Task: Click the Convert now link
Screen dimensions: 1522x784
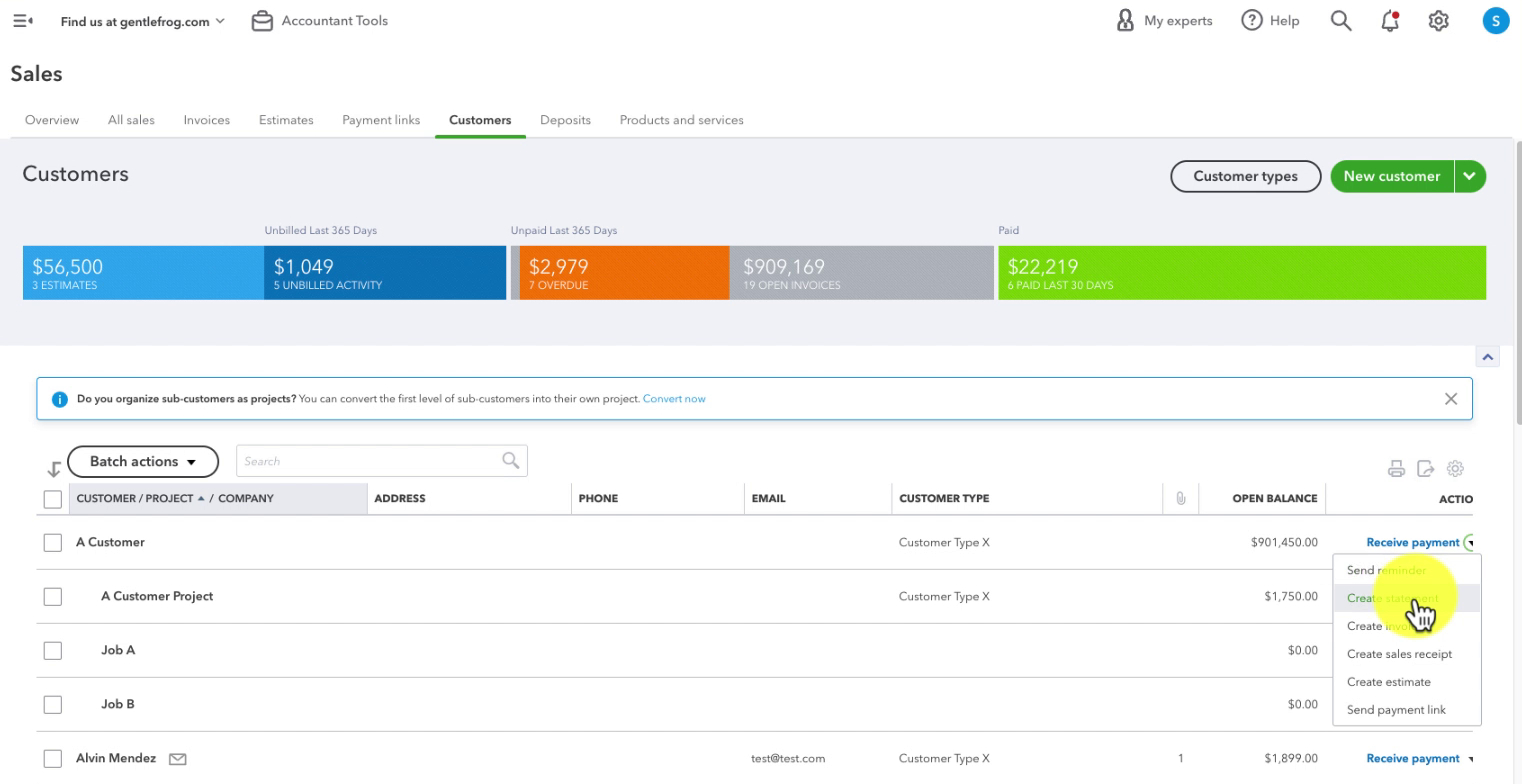Action: click(674, 399)
